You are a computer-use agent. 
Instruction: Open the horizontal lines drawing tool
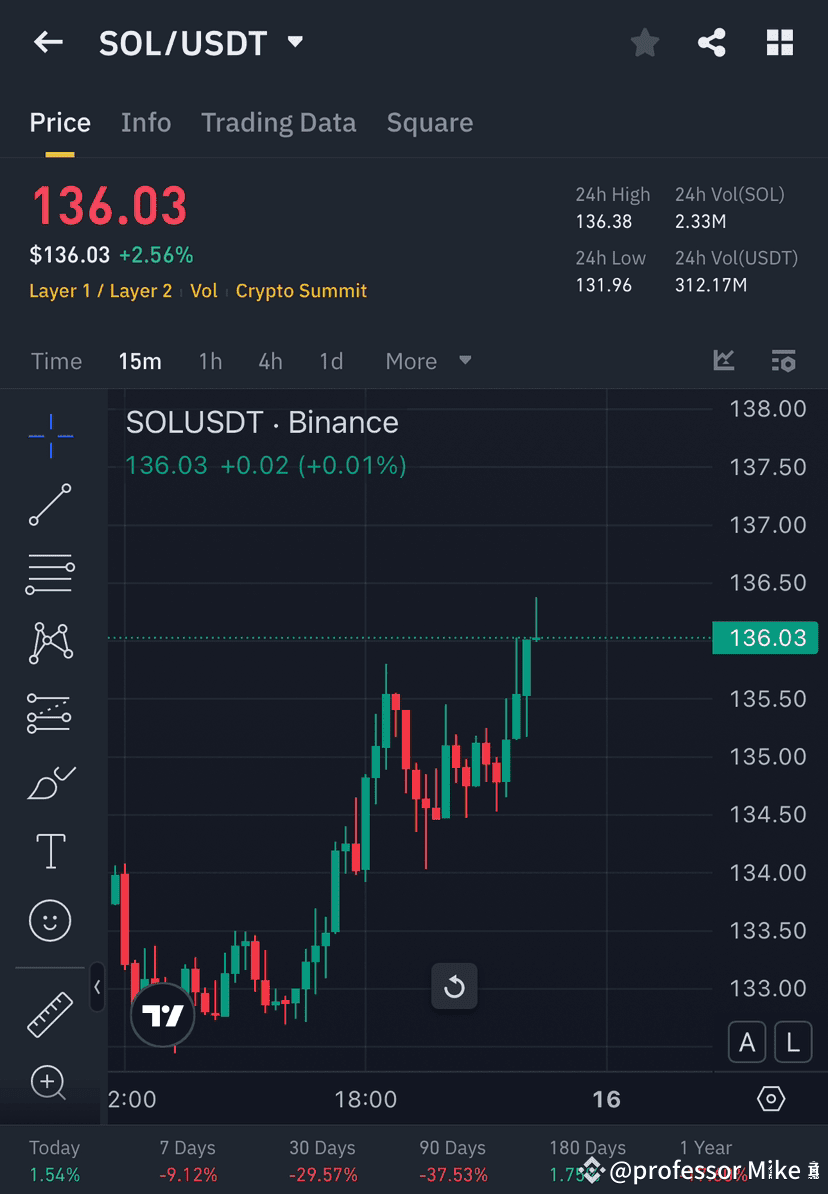(x=50, y=574)
